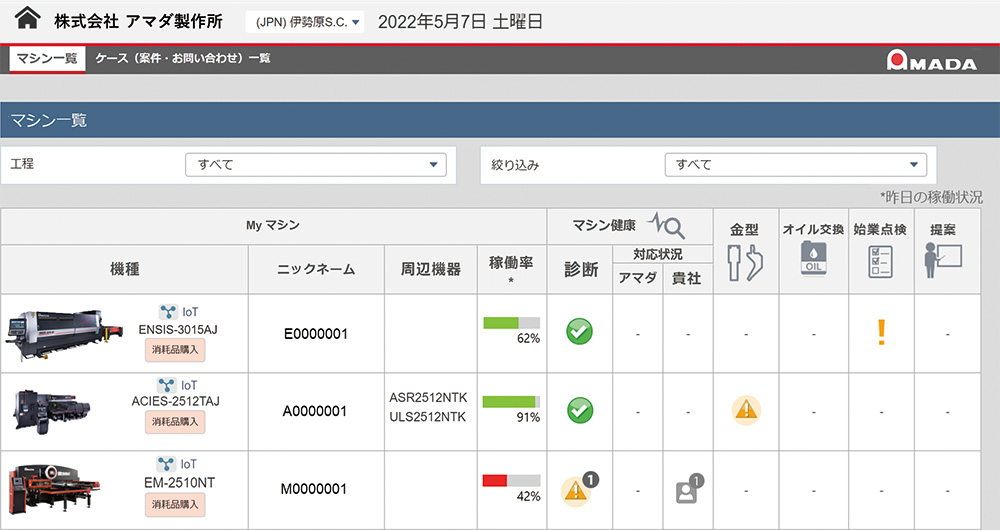Click the ENSIS-3015AJ model name
Screen dimensions: 1000x530
[x=178, y=330]
